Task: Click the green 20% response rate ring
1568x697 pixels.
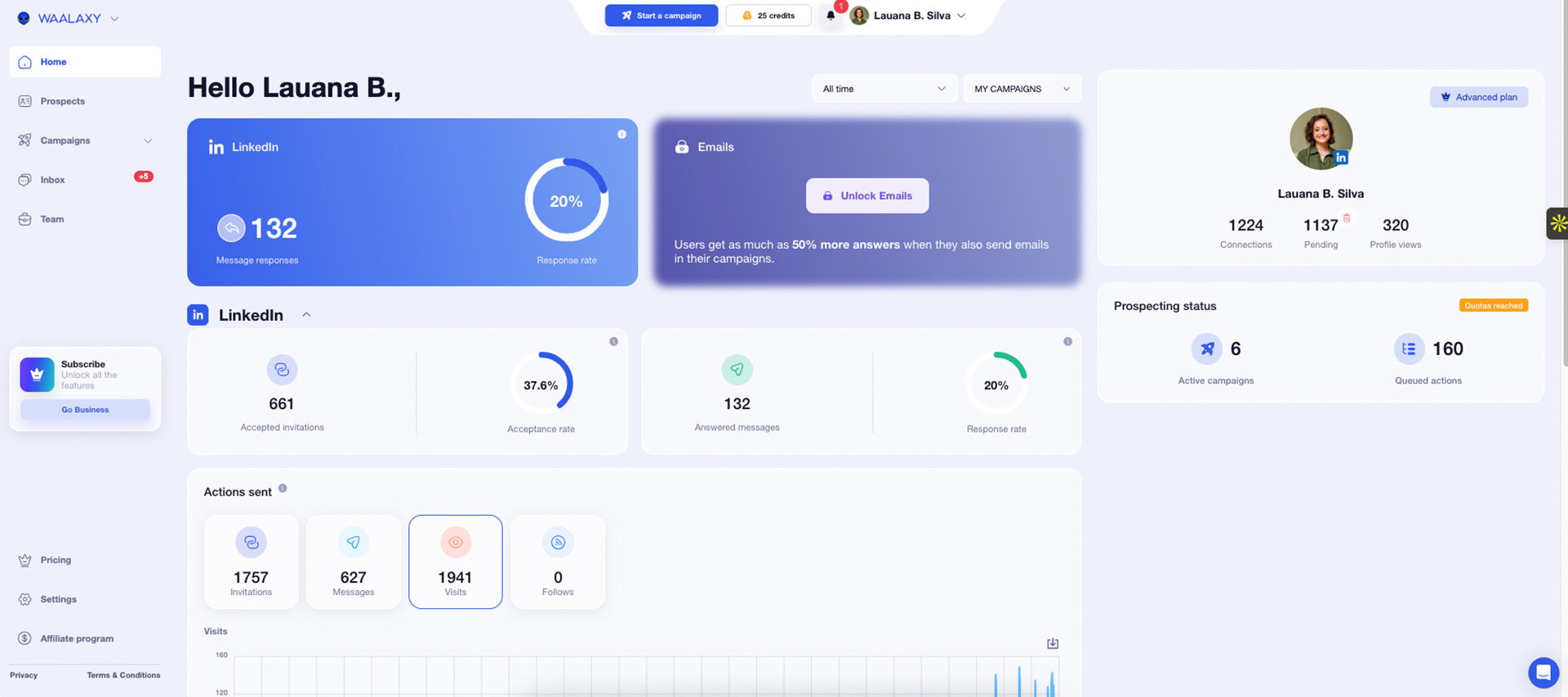Action: [996, 384]
